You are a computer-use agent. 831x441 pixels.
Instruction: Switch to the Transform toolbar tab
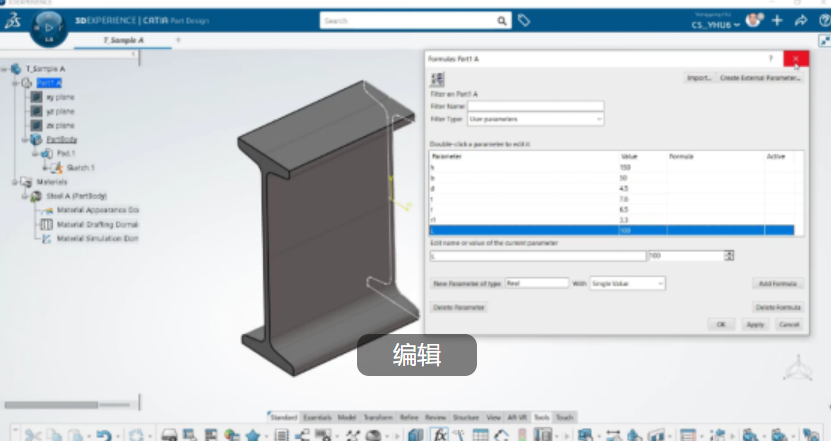pyautogui.click(x=378, y=418)
